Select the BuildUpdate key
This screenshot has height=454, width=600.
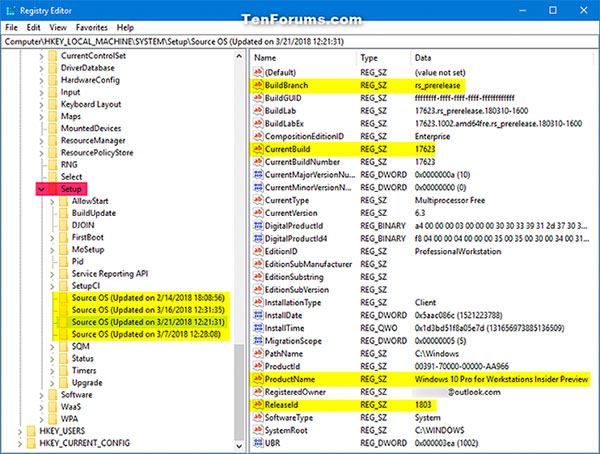pos(94,213)
